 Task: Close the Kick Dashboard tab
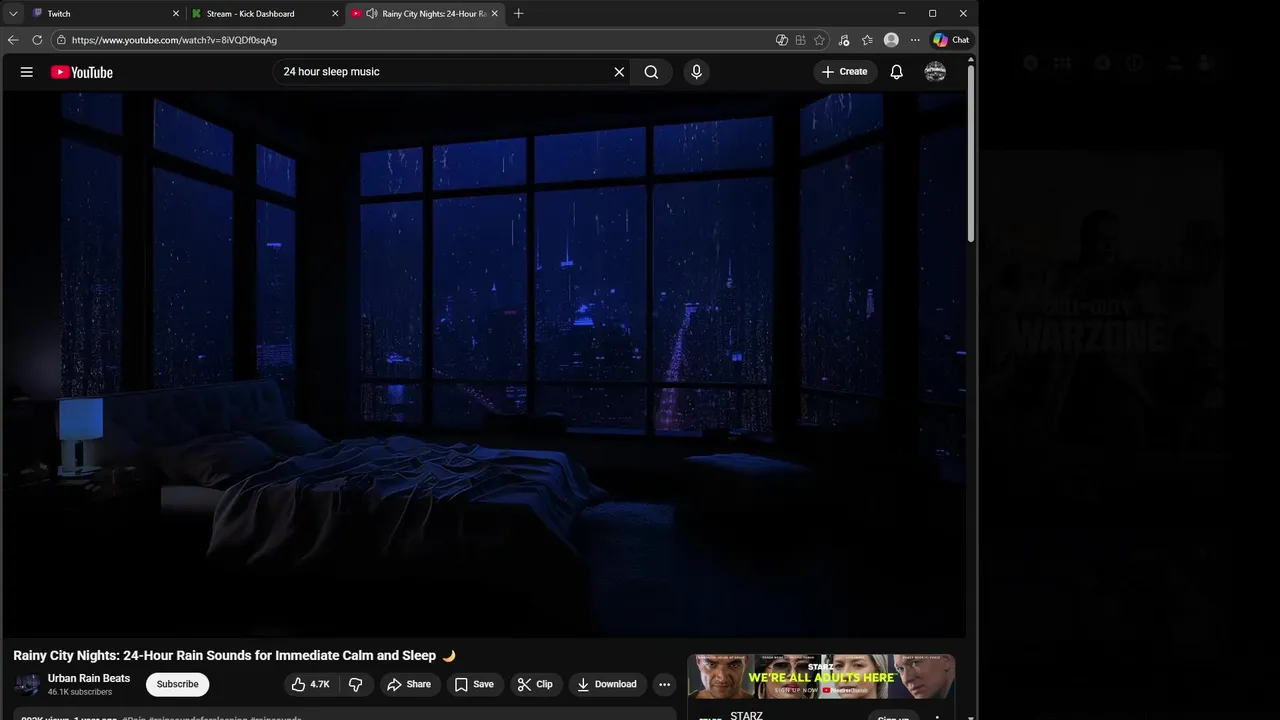335,14
